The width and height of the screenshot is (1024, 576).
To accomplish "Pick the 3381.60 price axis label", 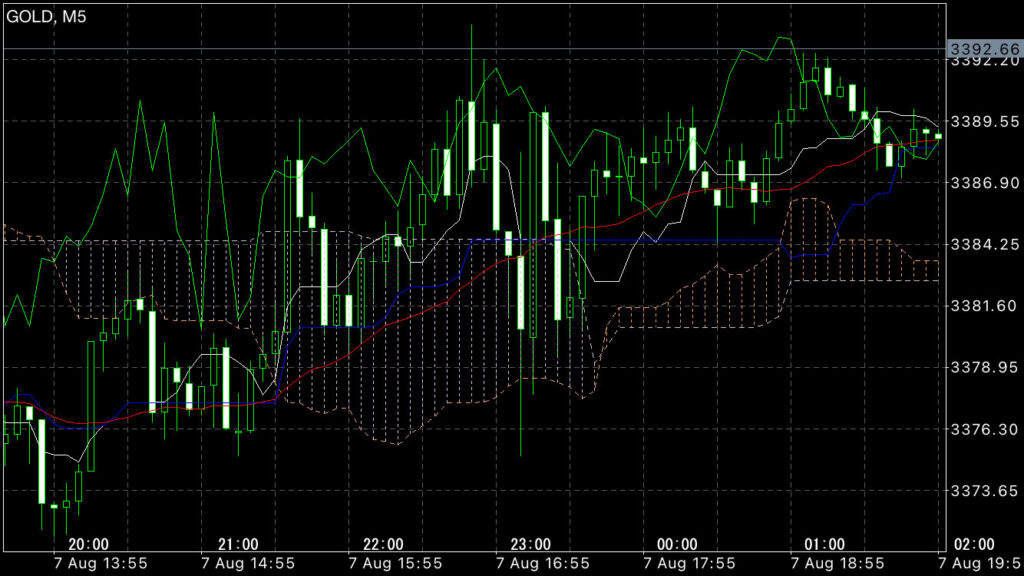I will pos(984,306).
